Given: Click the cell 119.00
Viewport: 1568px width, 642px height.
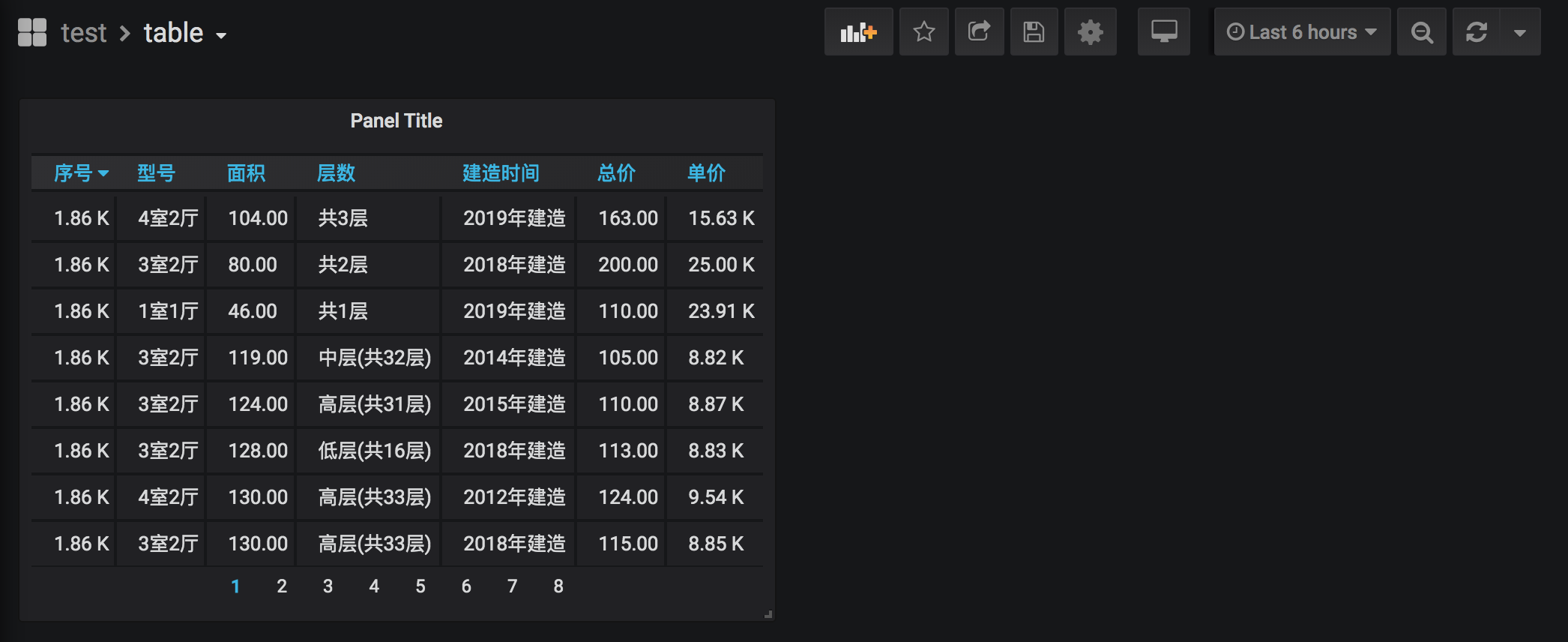Looking at the screenshot, I should point(251,358).
